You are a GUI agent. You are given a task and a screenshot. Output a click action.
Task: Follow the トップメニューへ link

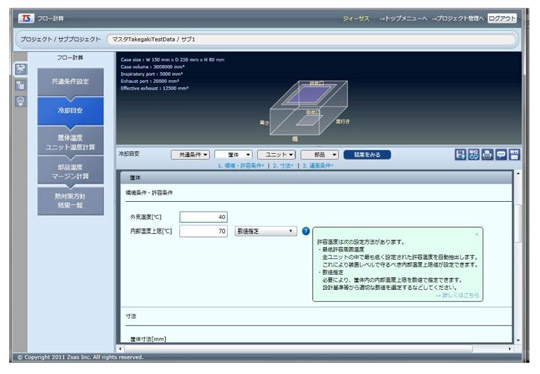404,19
